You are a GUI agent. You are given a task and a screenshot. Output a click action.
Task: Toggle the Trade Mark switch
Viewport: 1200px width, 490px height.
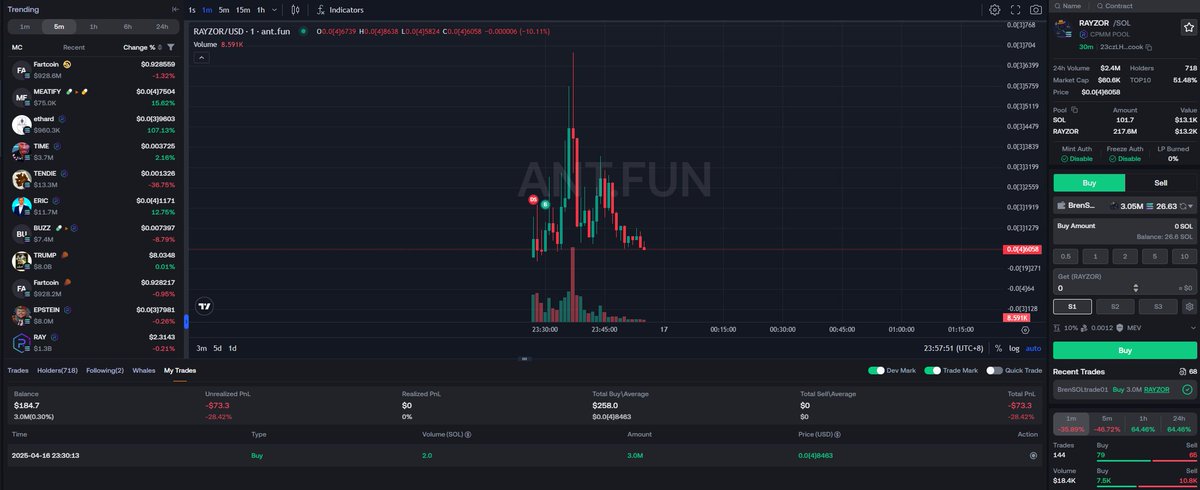point(935,370)
